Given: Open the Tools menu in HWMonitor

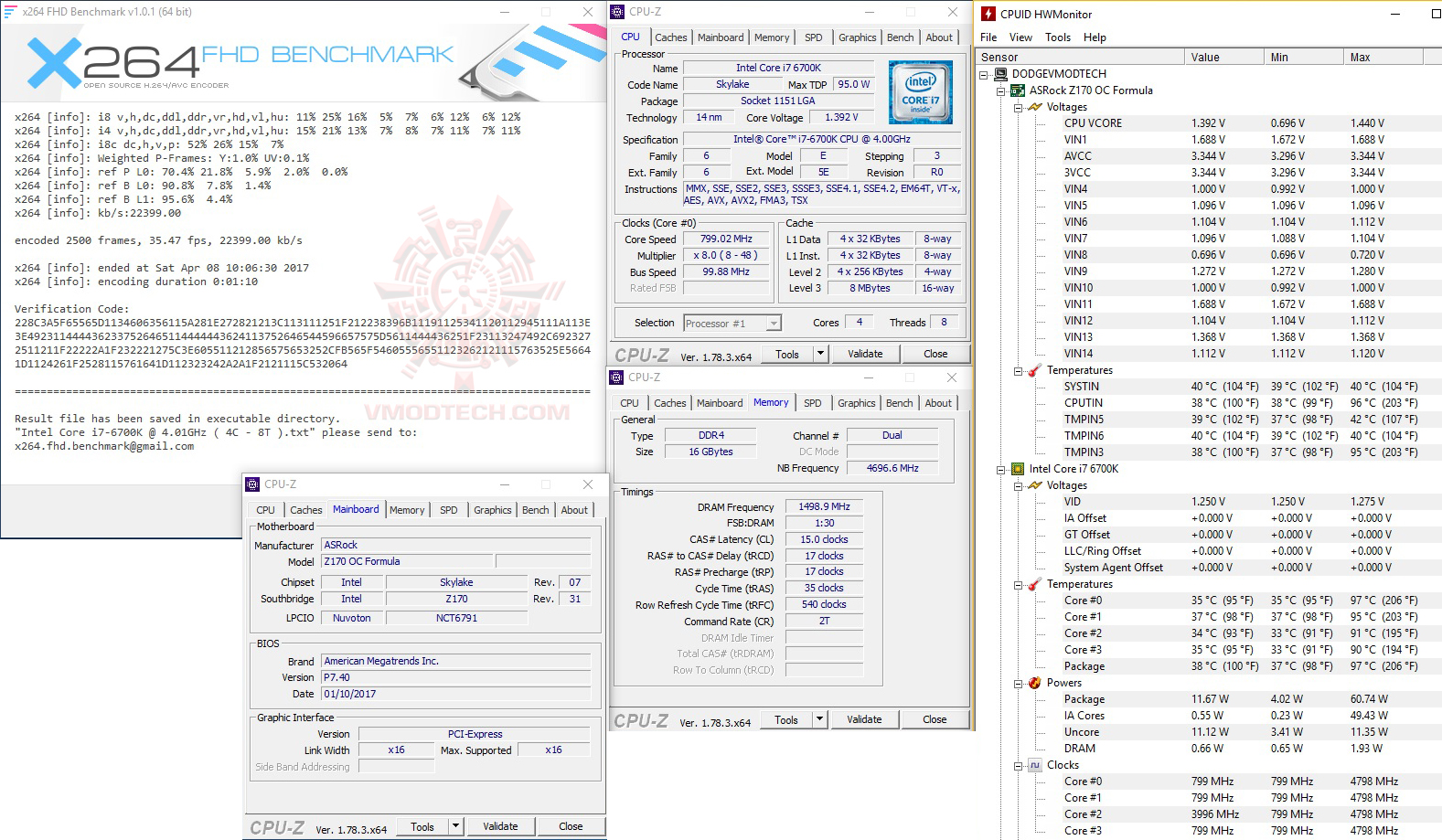Looking at the screenshot, I should (1058, 37).
